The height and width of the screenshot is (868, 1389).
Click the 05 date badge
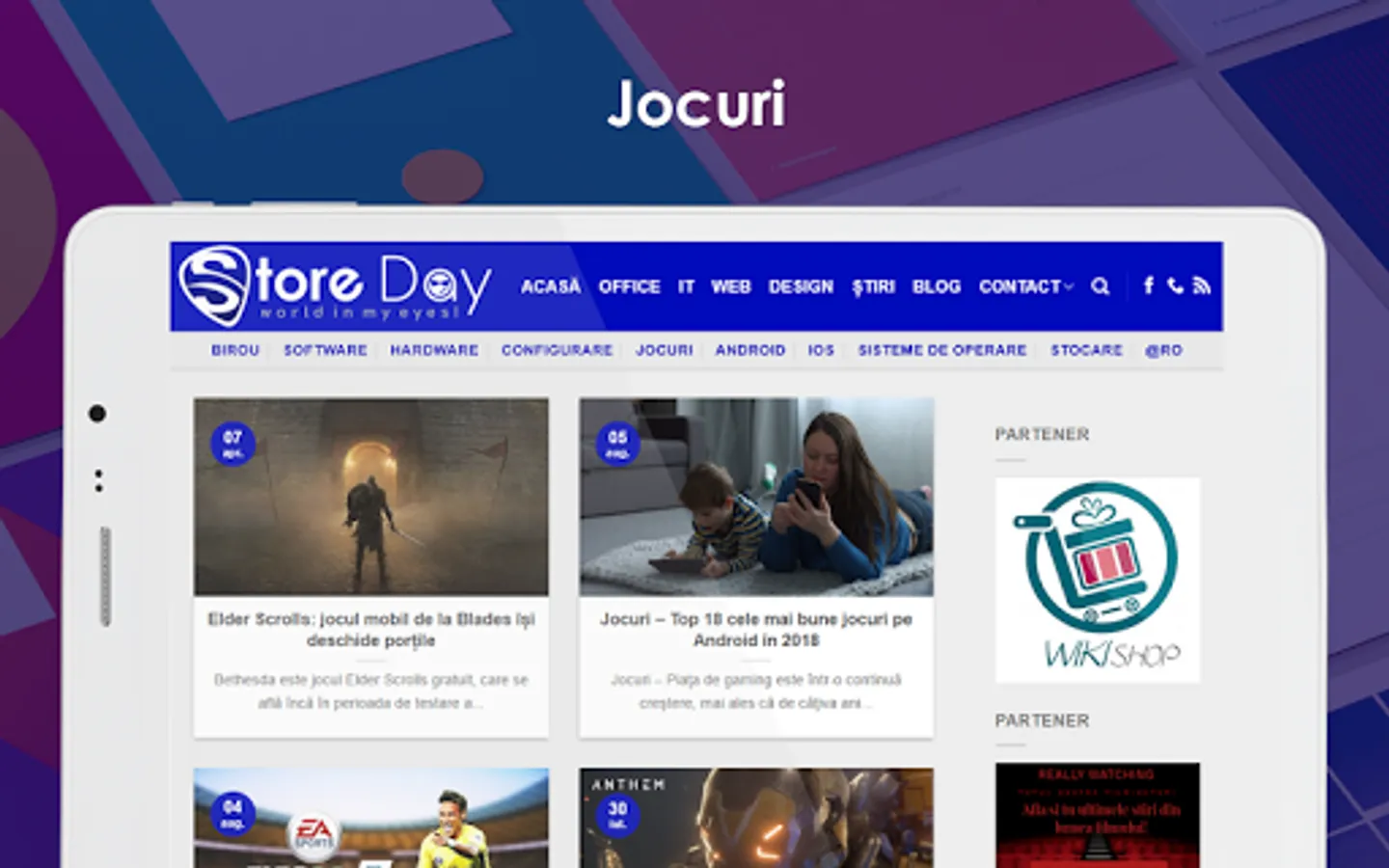[x=617, y=444]
